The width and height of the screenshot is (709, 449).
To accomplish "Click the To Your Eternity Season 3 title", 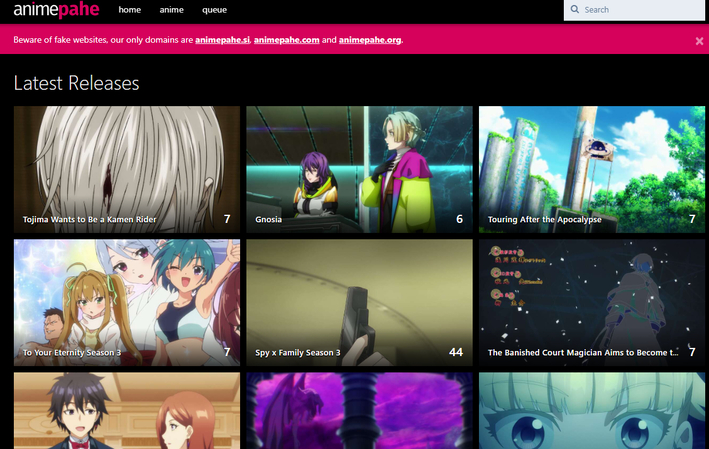I will pyautogui.click(x=72, y=353).
